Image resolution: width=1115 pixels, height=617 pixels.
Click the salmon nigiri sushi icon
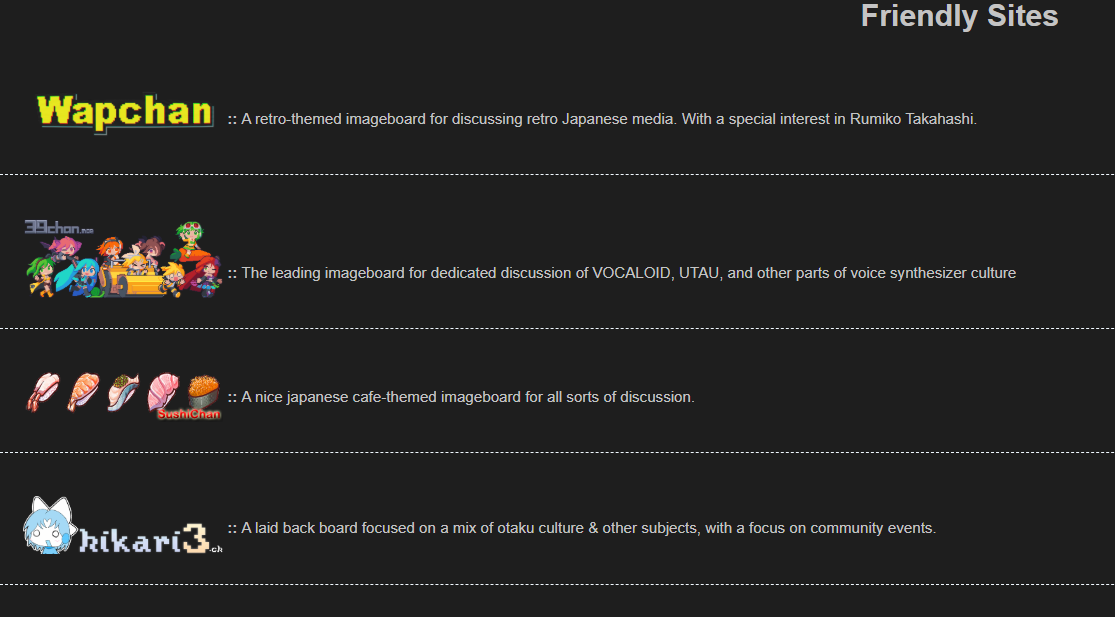(x=82, y=391)
